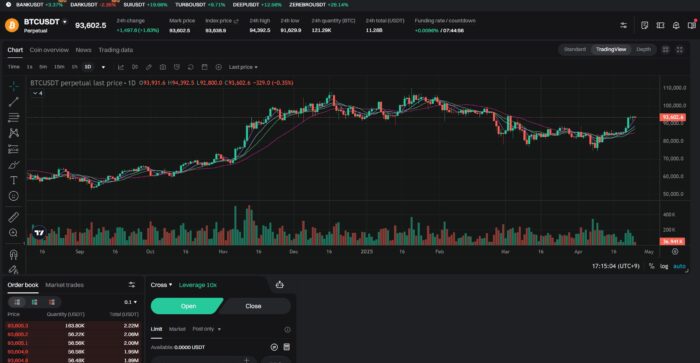Screen dimensions: 700x363
Task: Open the Leverage 10x setting
Action: [x=198, y=285]
